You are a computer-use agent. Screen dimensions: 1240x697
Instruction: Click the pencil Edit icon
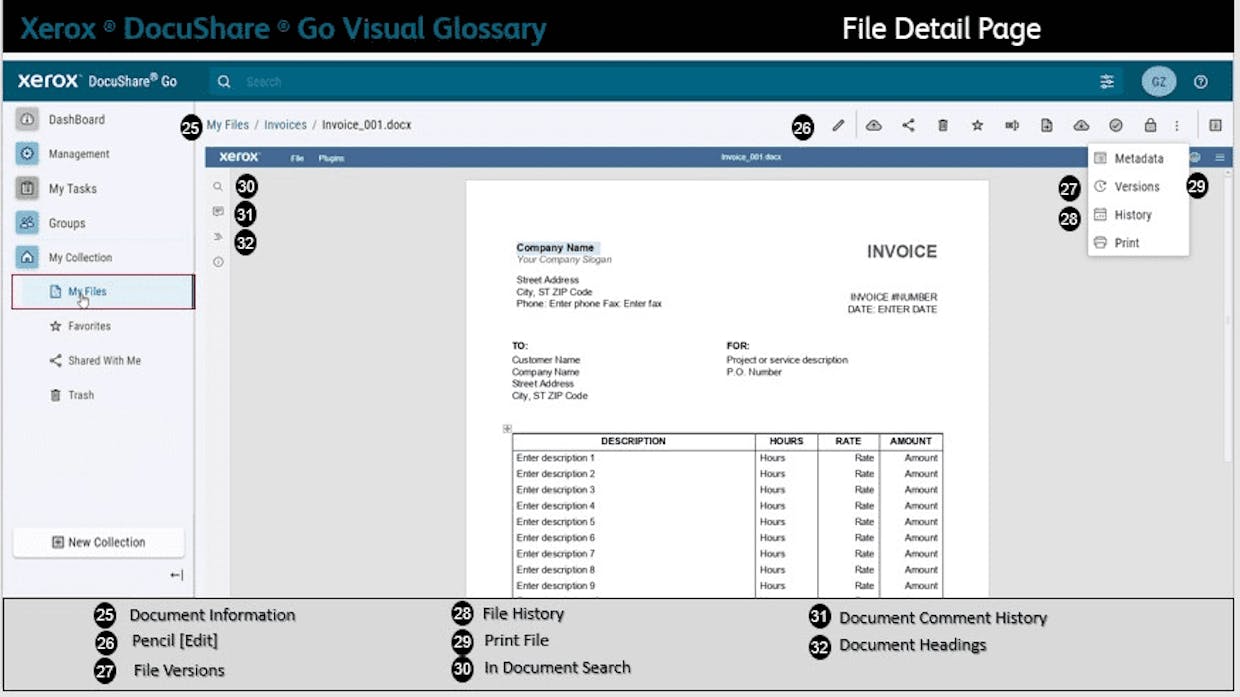point(838,126)
